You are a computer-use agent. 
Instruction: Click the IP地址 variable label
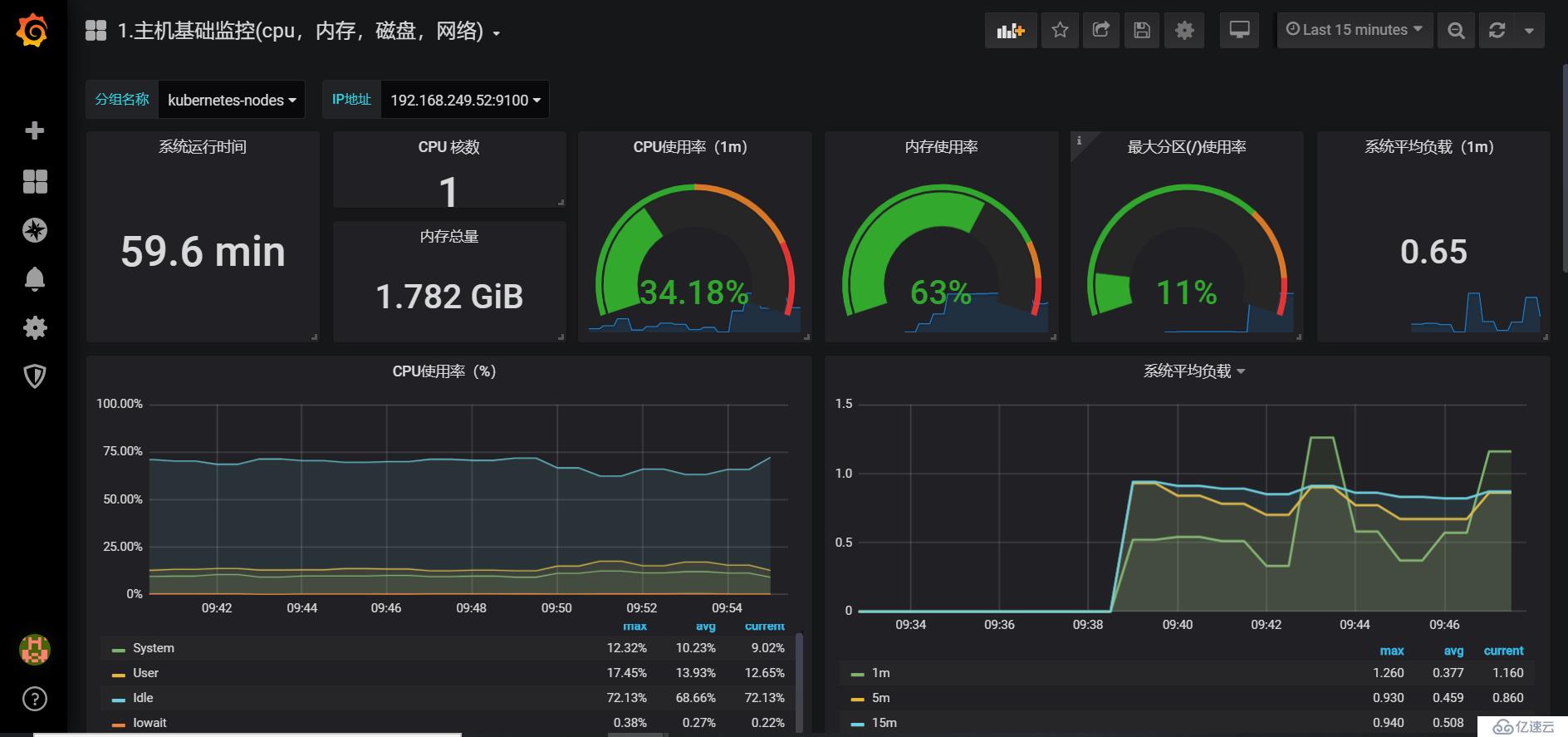click(x=351, y=100)
